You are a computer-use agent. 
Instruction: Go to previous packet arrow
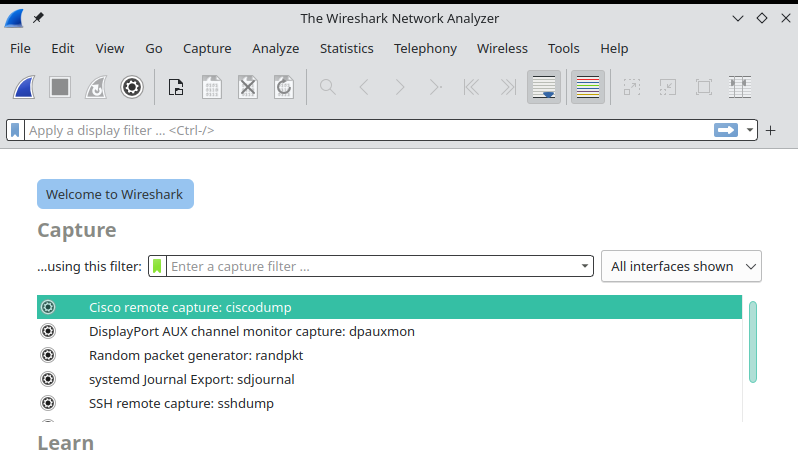pos(364,87)
